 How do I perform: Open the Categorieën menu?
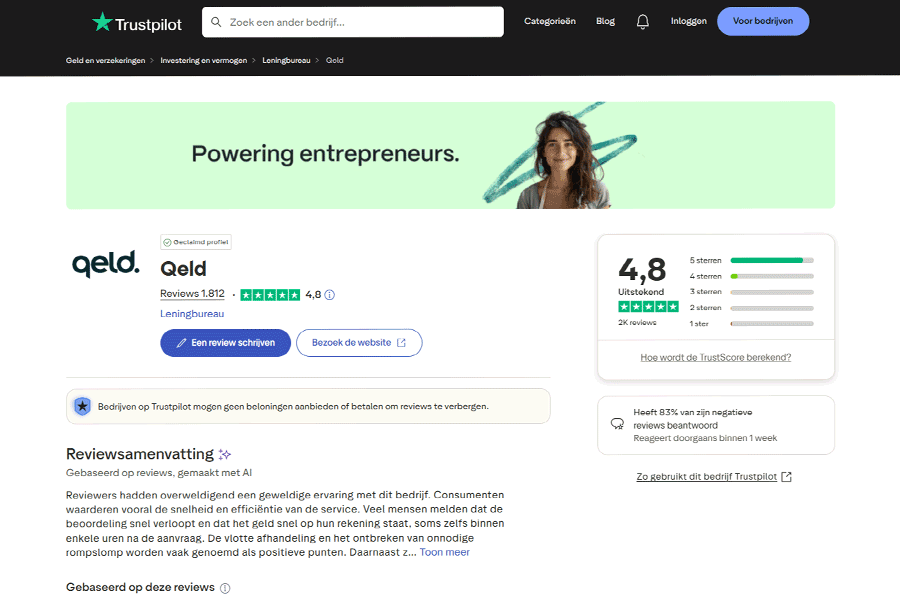[x=550, y=21]
